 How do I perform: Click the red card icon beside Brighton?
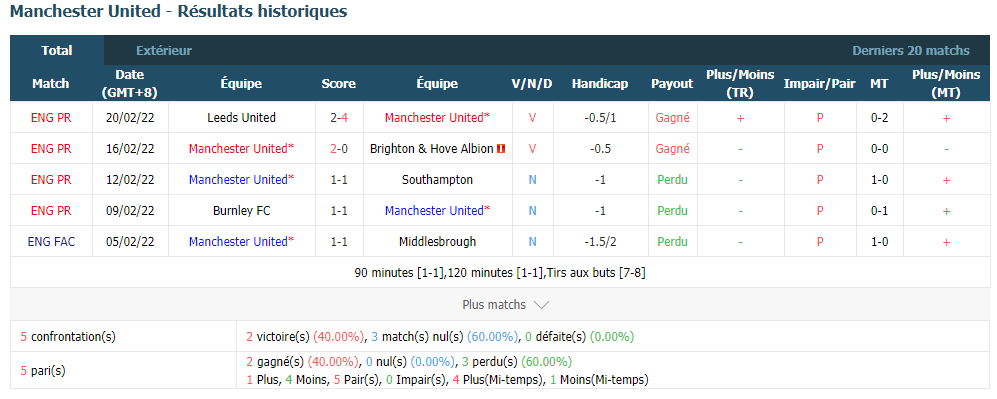click(502, 149)
